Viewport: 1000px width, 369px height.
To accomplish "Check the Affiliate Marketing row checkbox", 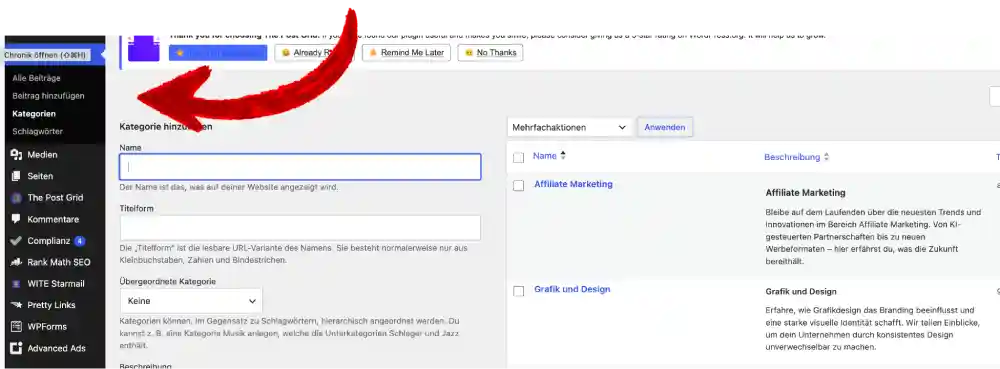I will pyautogui.click(x=518, y=185).
